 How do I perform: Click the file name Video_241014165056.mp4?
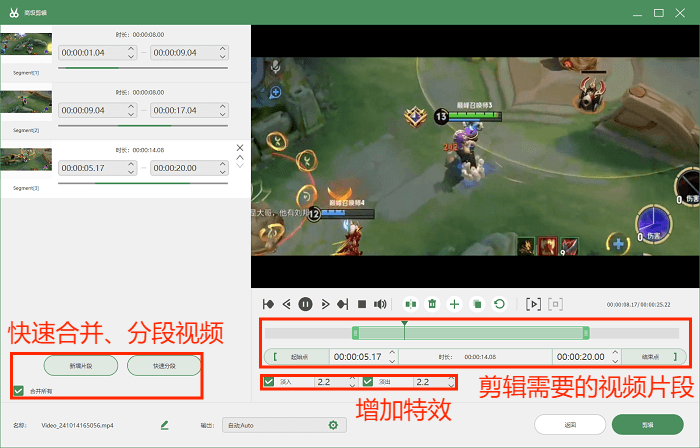[78, 426]
